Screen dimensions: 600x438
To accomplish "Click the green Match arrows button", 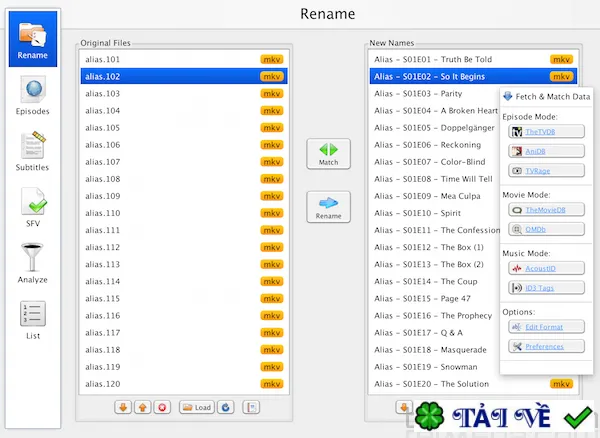I will (x=328, y=154).
